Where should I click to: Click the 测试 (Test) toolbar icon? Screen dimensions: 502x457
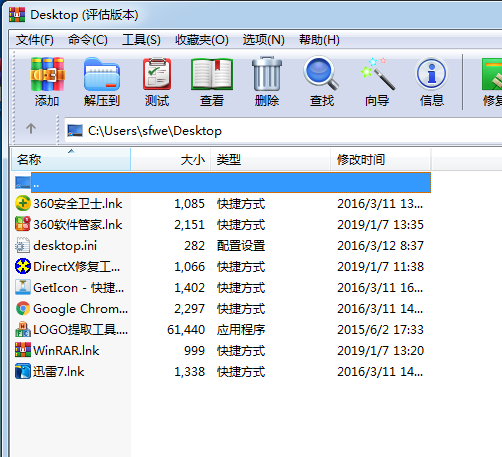[157, 74]
